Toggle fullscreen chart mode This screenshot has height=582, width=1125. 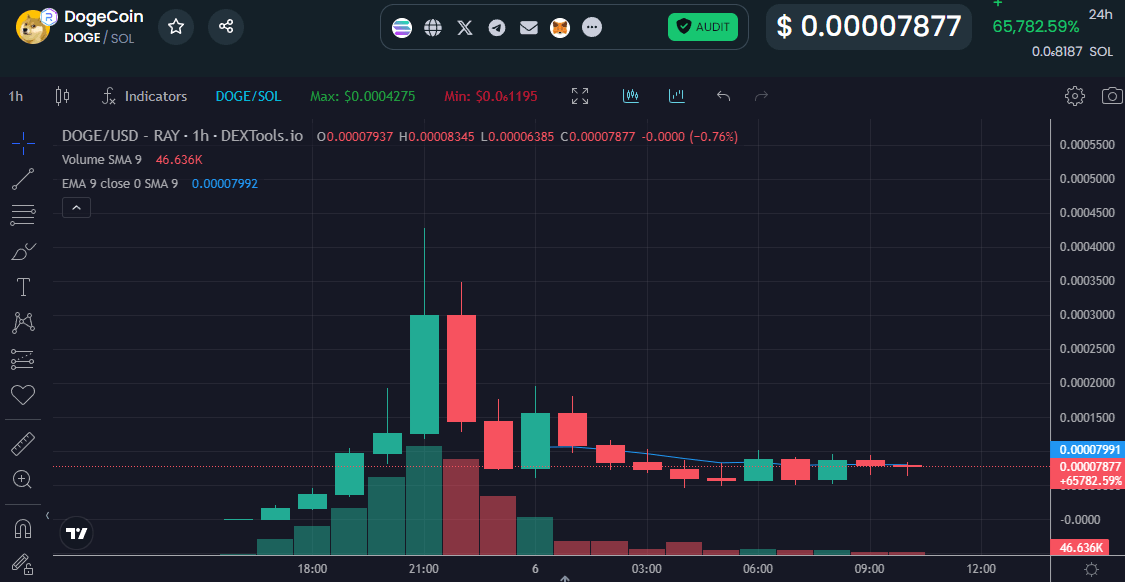pos(580,96)
